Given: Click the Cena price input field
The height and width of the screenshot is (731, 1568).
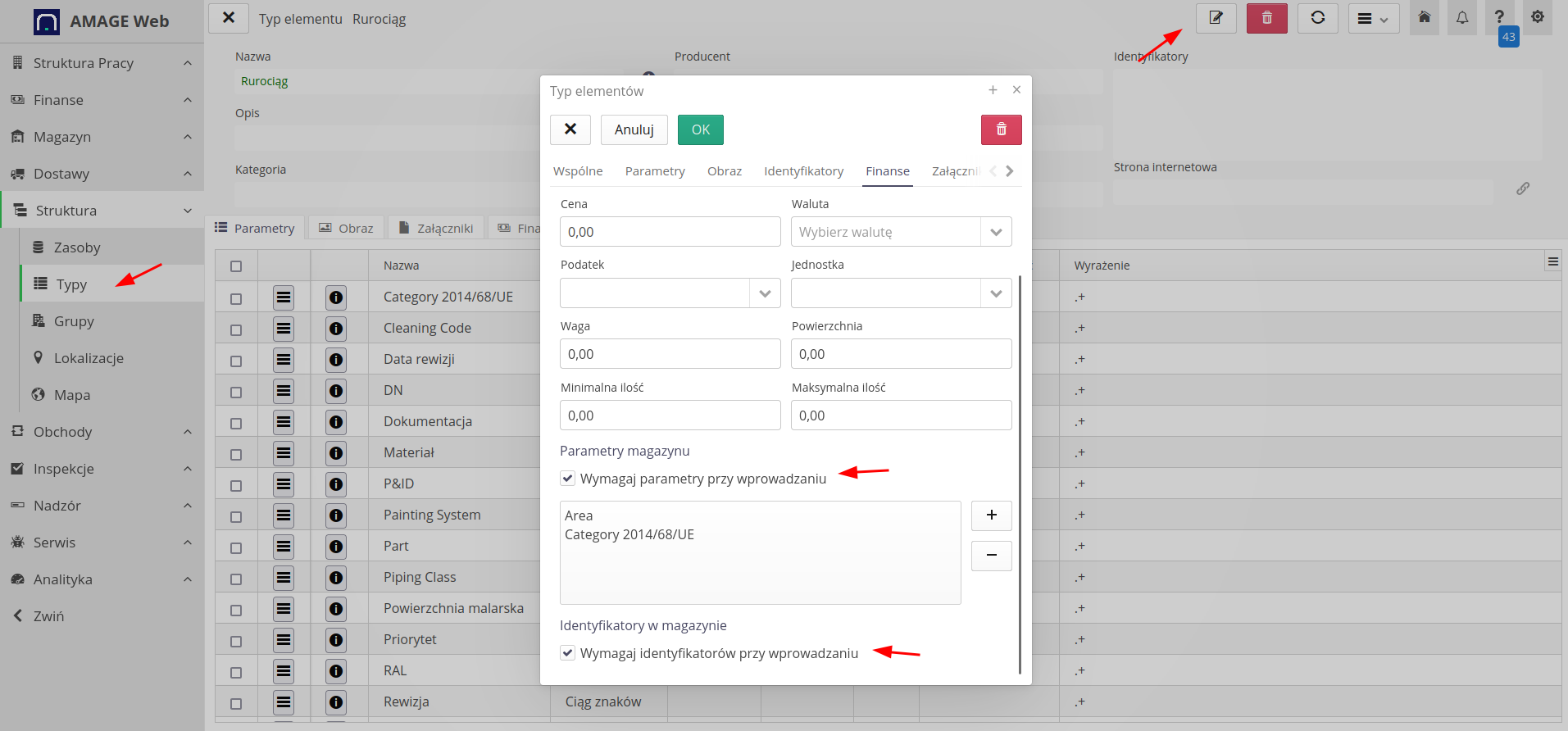Looking at the screenshot, I should coord(670,232).
